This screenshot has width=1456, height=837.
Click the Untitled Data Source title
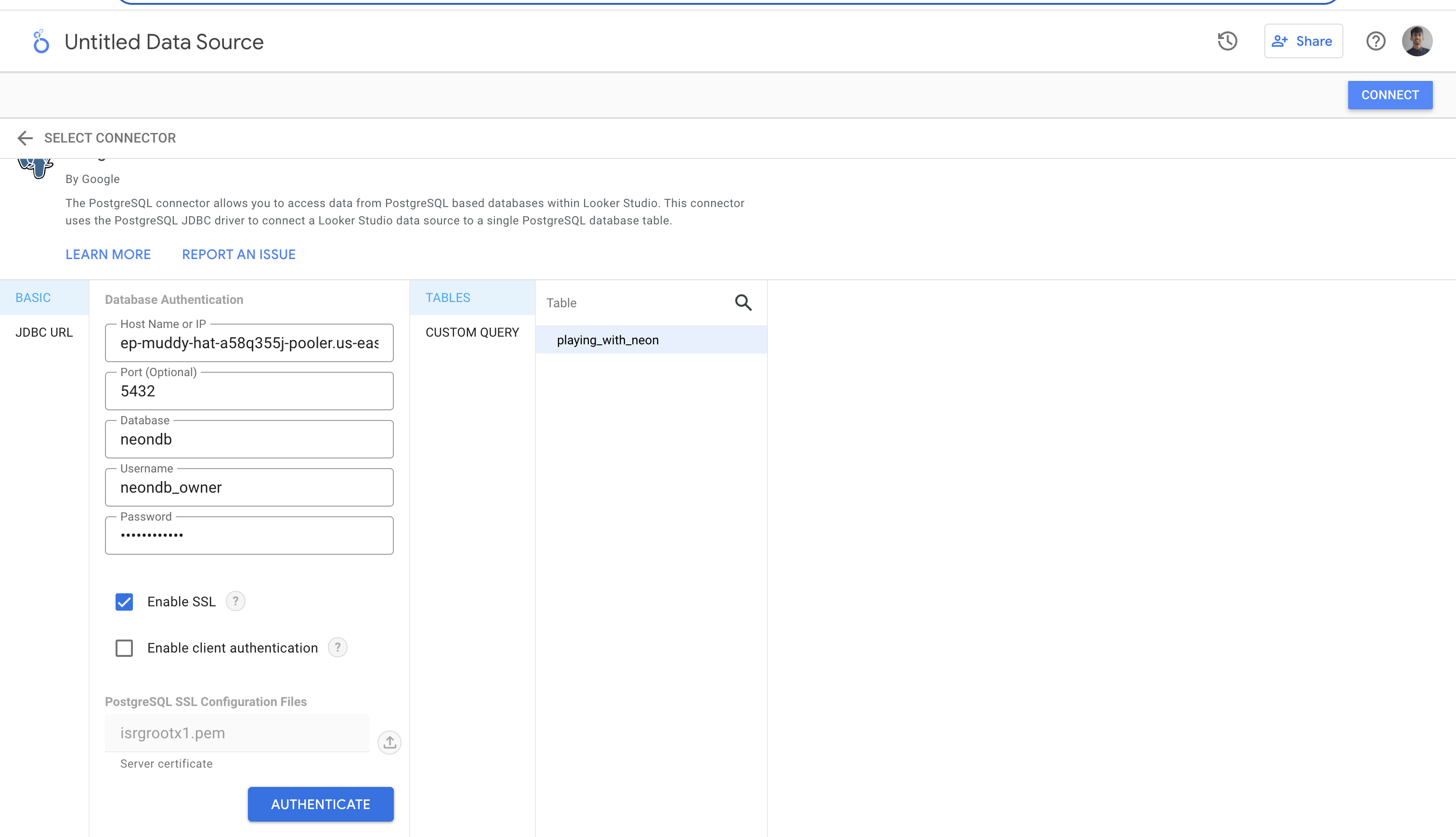[164, 41]
